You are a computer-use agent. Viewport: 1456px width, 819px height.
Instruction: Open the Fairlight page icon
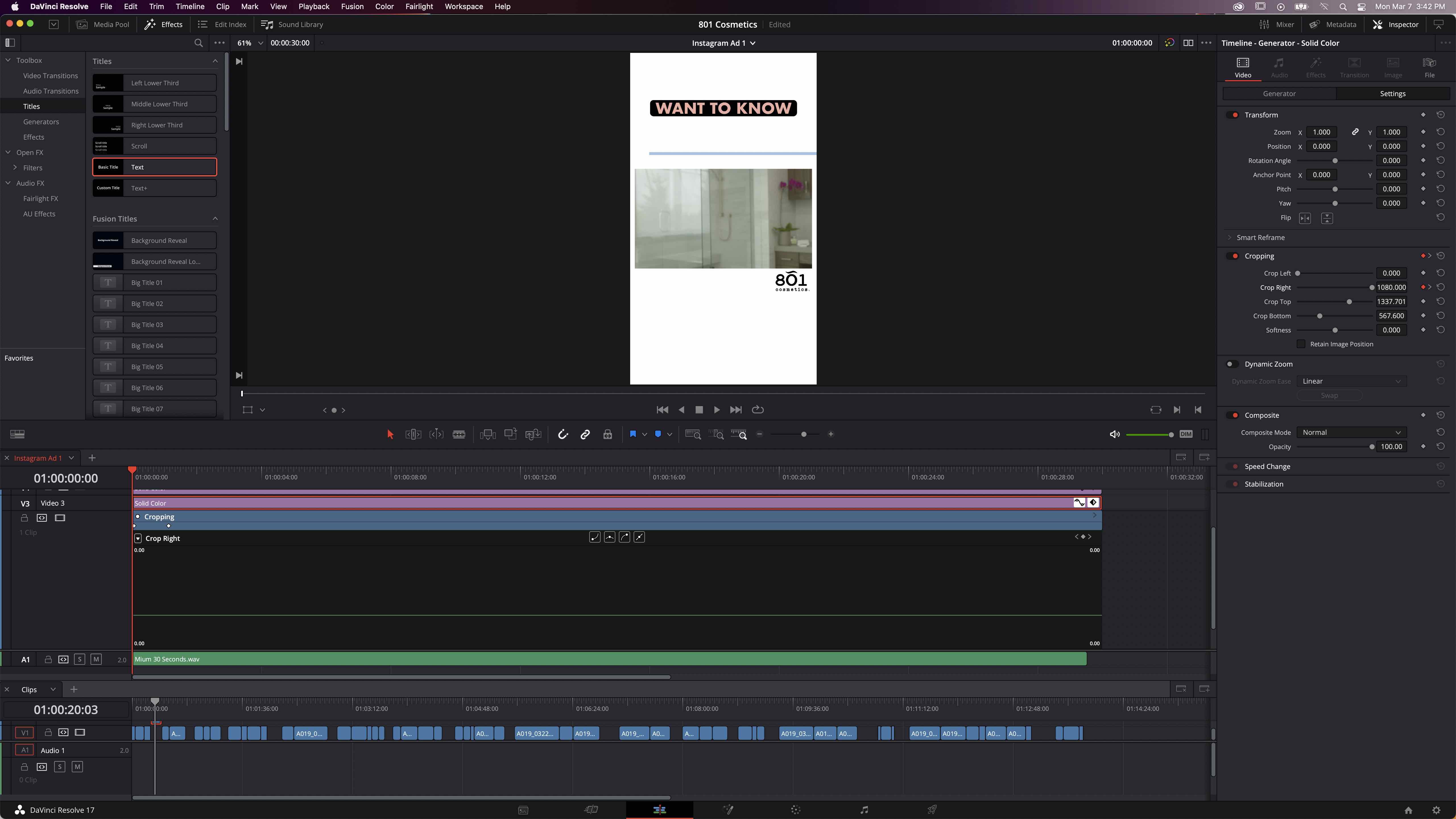coord(864,810)
